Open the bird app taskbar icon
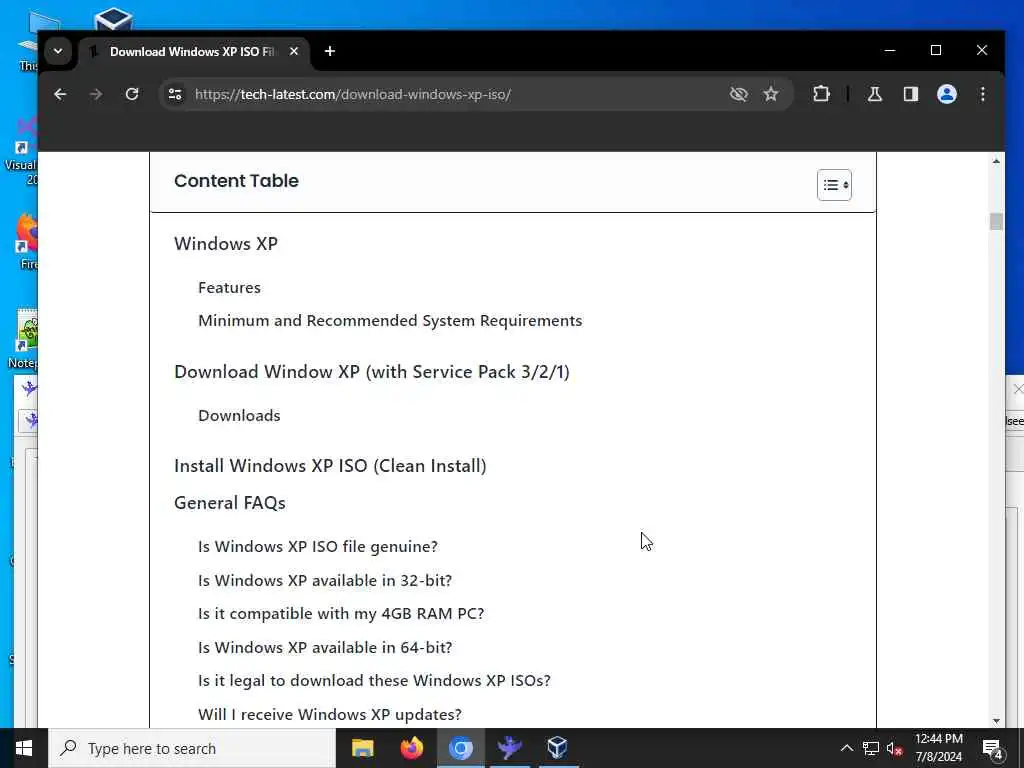1024x768 pixels. (x=509, y=748)
